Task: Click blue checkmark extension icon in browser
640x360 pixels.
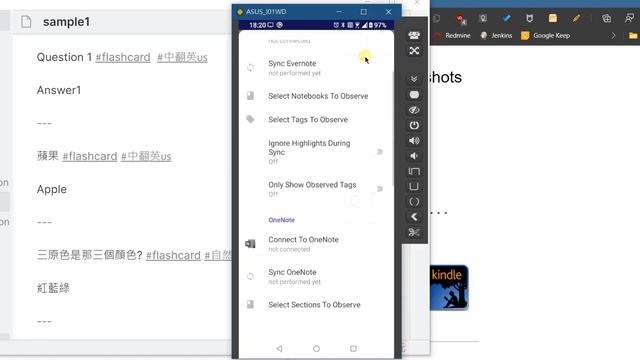Action: [507, 18]
